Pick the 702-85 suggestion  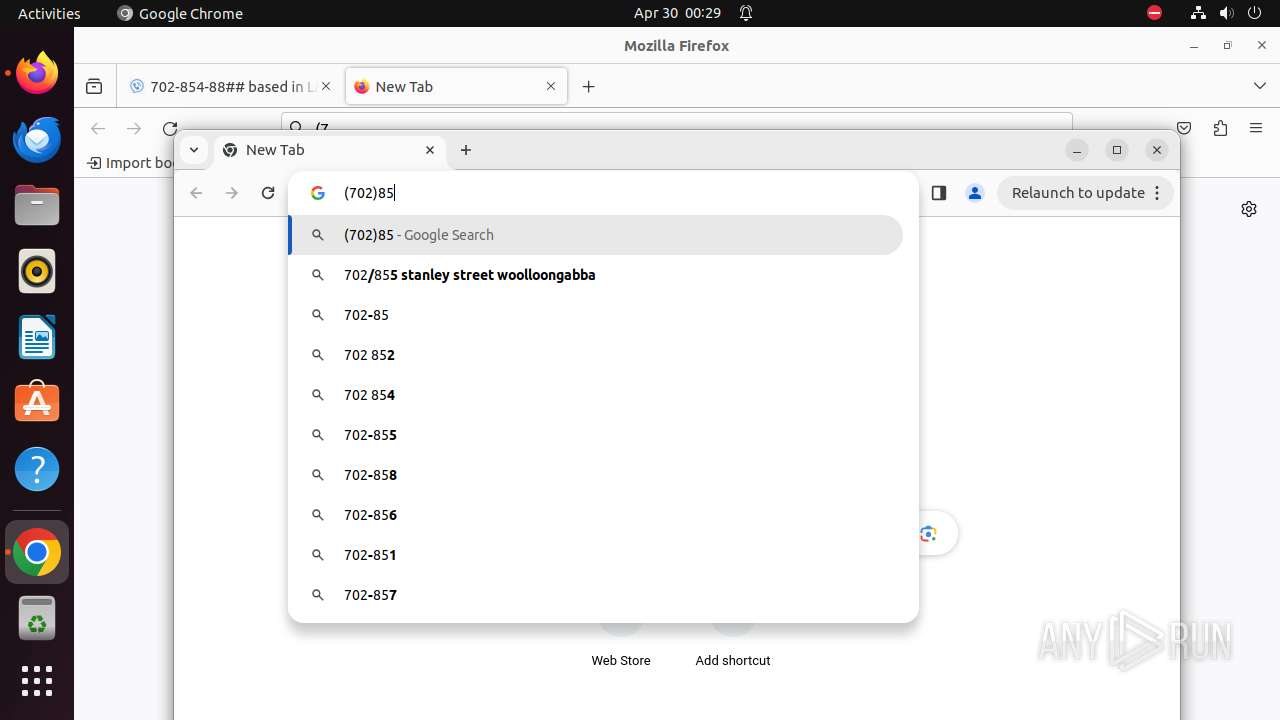596,315
